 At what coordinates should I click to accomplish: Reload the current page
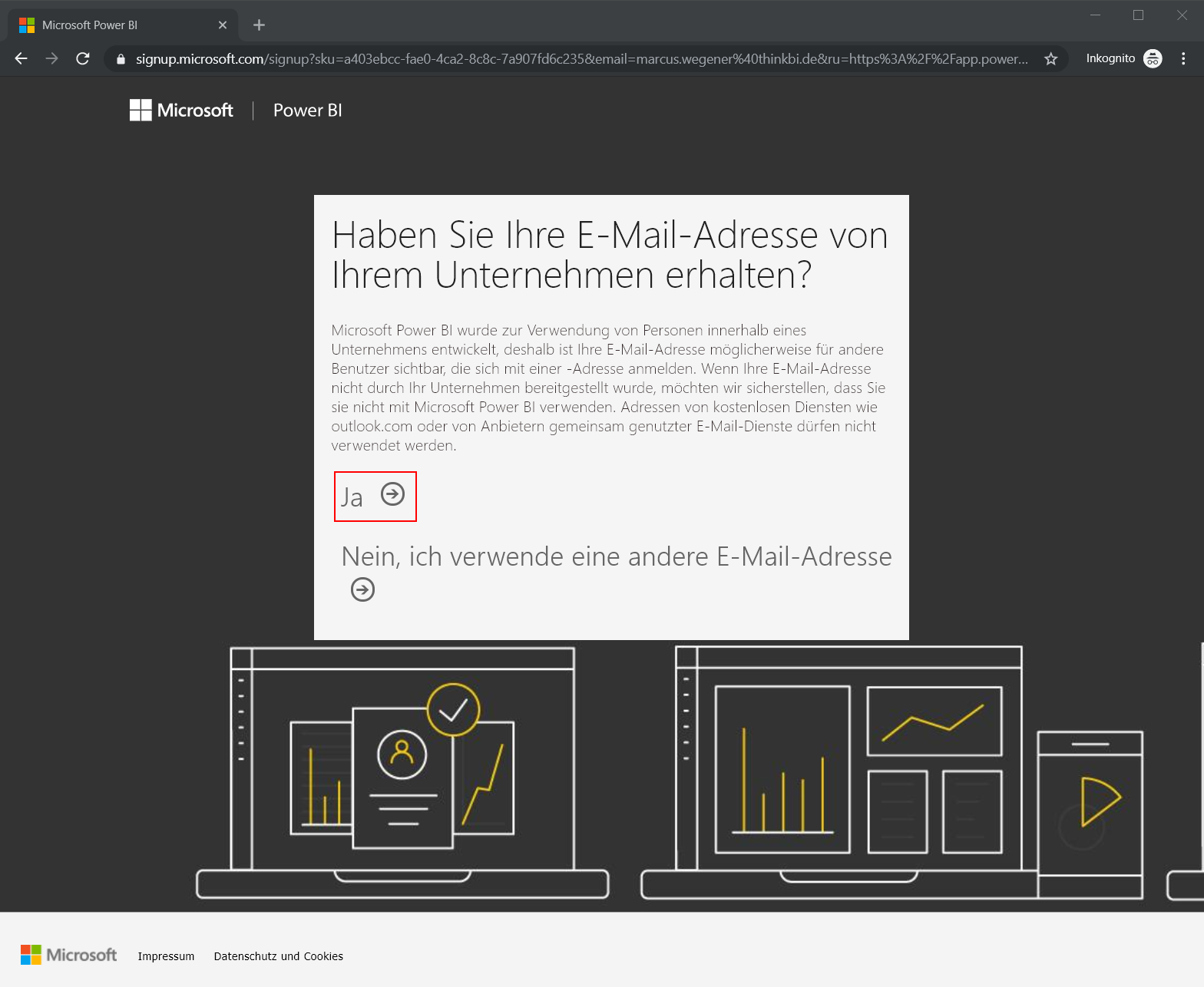coord(83,58)
